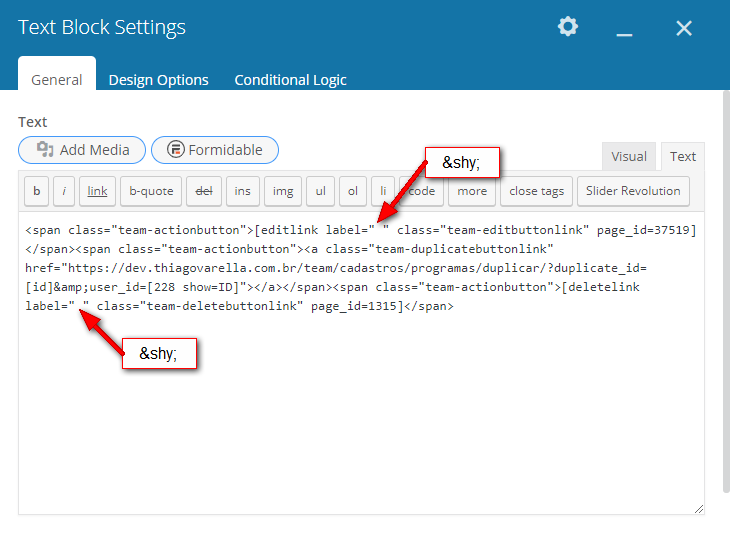Click the Add Media button
Viewport: 730px width, 533px height.
(x=82, y=150)
